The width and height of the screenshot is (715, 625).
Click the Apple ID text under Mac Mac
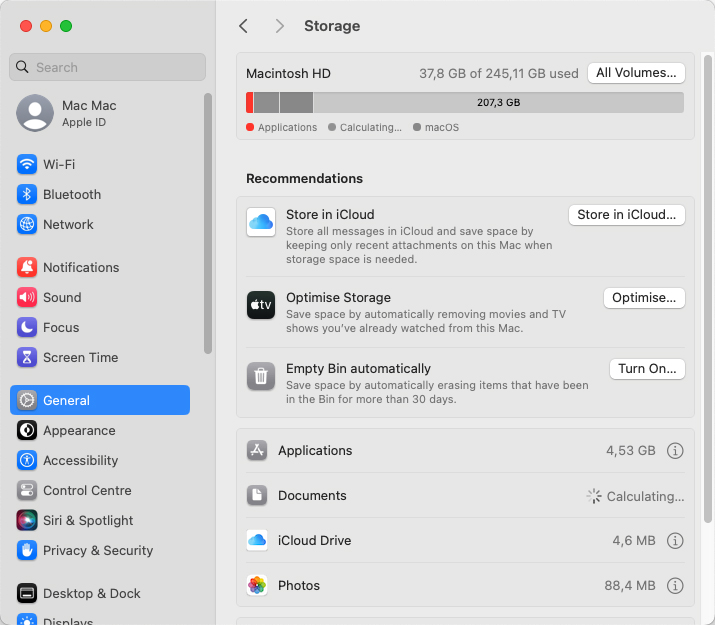pyautogui.click(x=84, y=122)
